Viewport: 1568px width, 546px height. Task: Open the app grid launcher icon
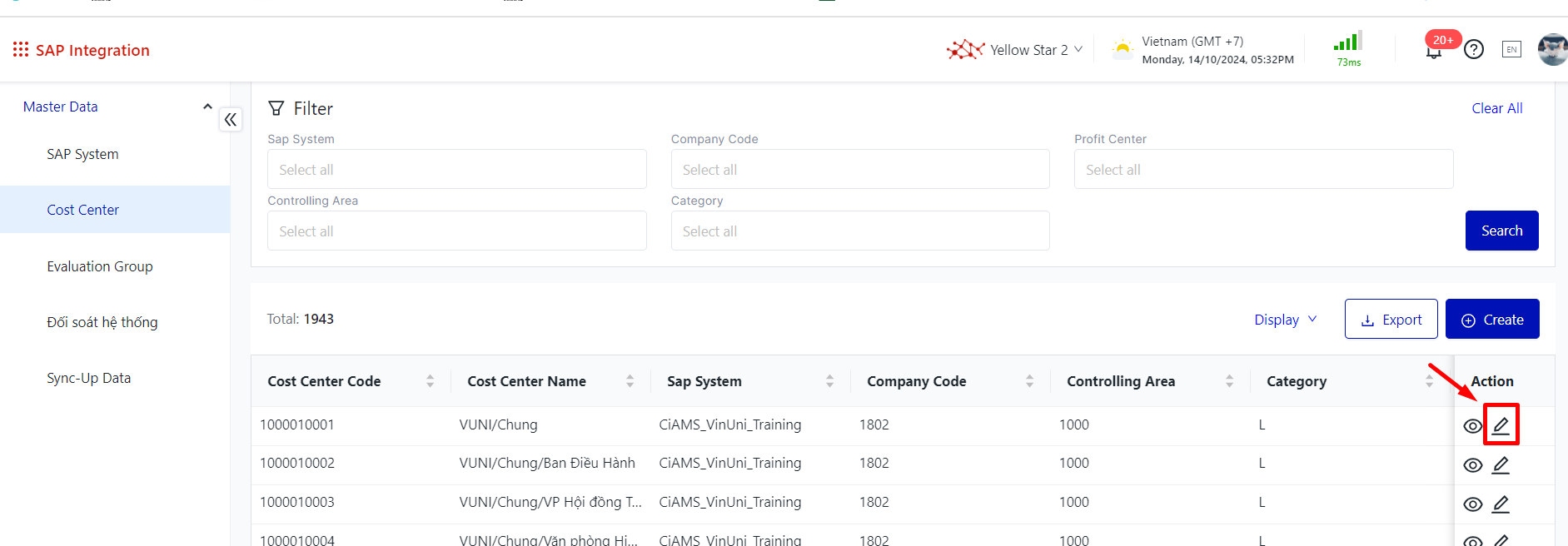21,50
